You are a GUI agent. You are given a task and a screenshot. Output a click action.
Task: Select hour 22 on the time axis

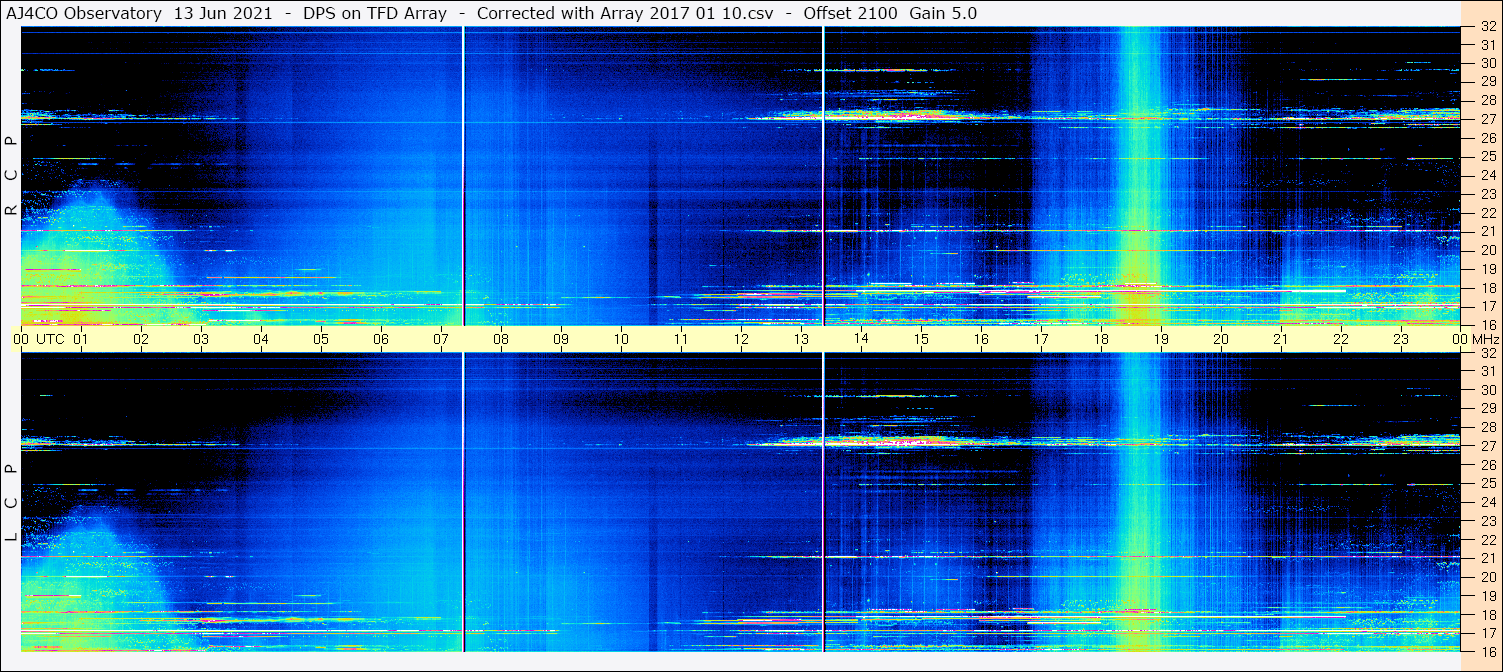tap(1341, 339)
